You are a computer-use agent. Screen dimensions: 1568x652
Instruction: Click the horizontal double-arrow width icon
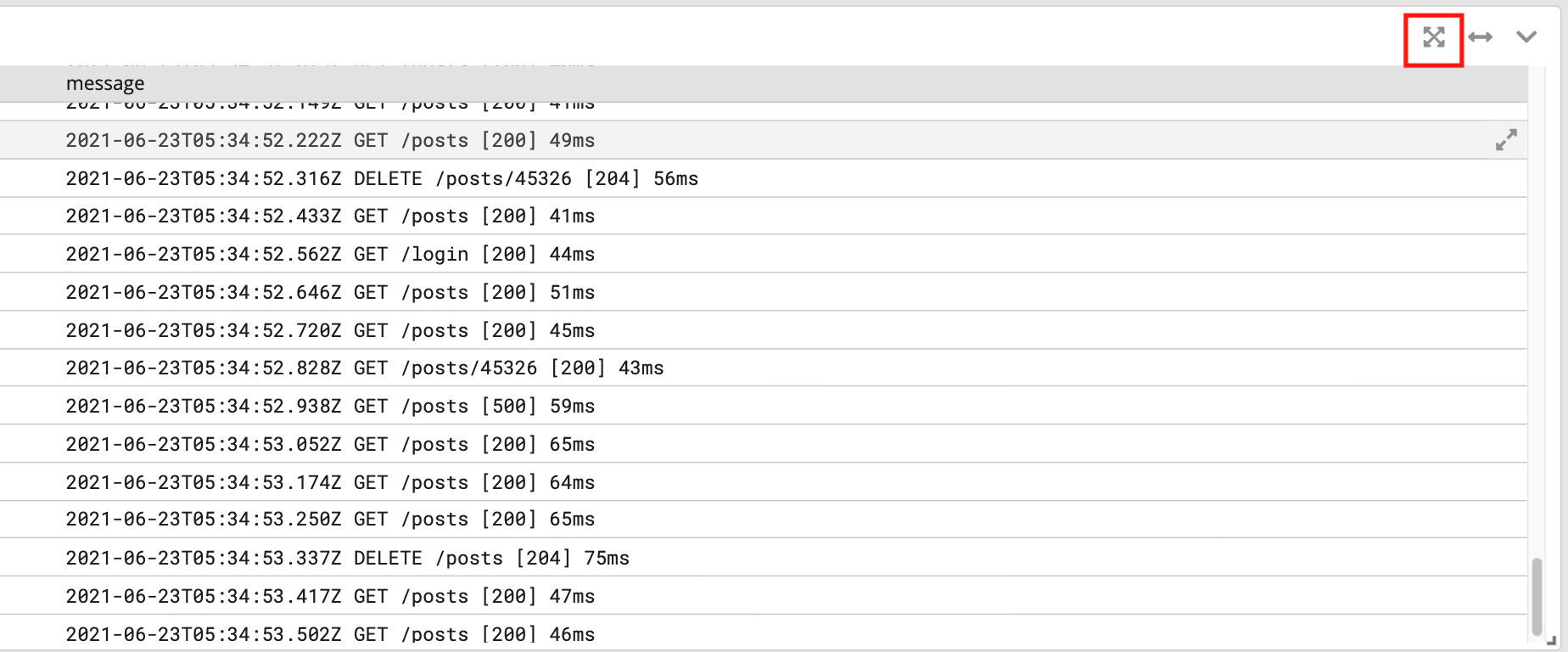click(x=1480, y=37)
